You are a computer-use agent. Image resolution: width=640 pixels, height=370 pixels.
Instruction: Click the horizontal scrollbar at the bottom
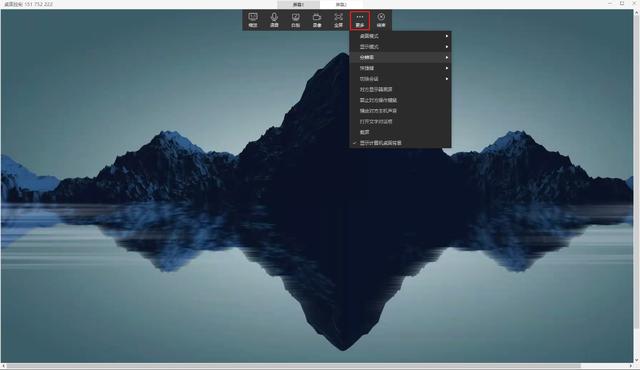pyautogui.click(x=294, y=366)
